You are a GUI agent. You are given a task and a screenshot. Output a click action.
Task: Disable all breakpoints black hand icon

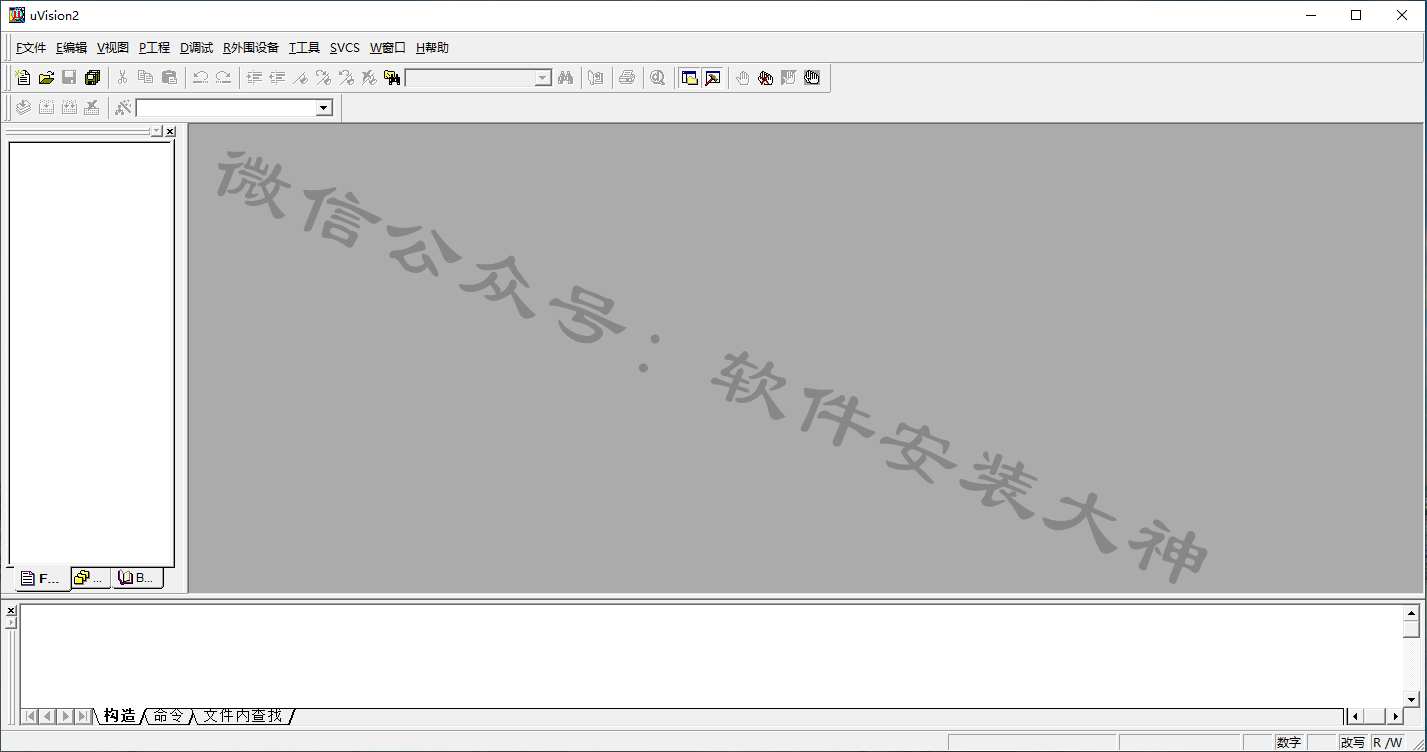pos(811,77)
